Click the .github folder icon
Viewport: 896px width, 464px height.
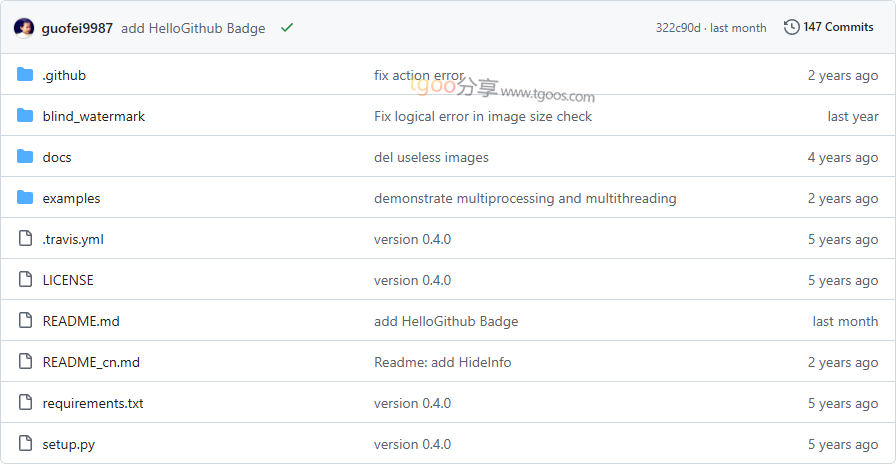point(25,75)
